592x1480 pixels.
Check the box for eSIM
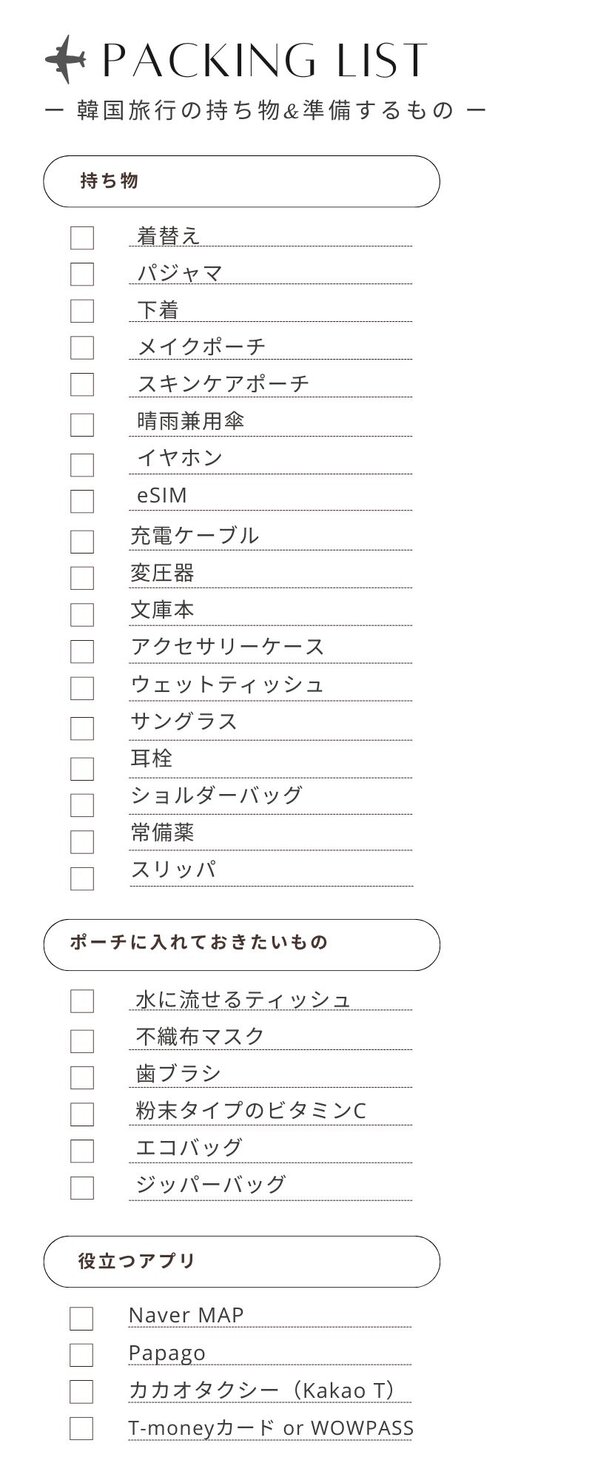click(82, 501)
